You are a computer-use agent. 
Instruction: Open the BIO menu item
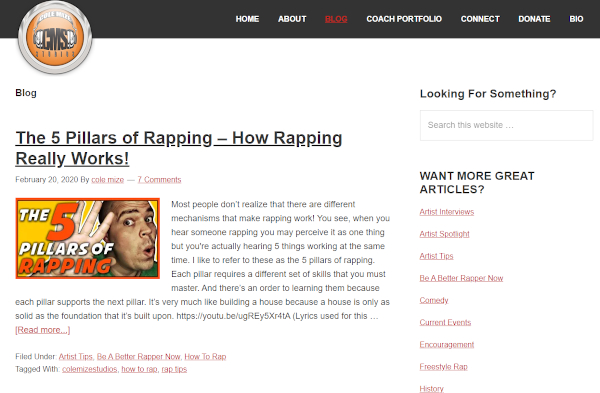[576, 19]
